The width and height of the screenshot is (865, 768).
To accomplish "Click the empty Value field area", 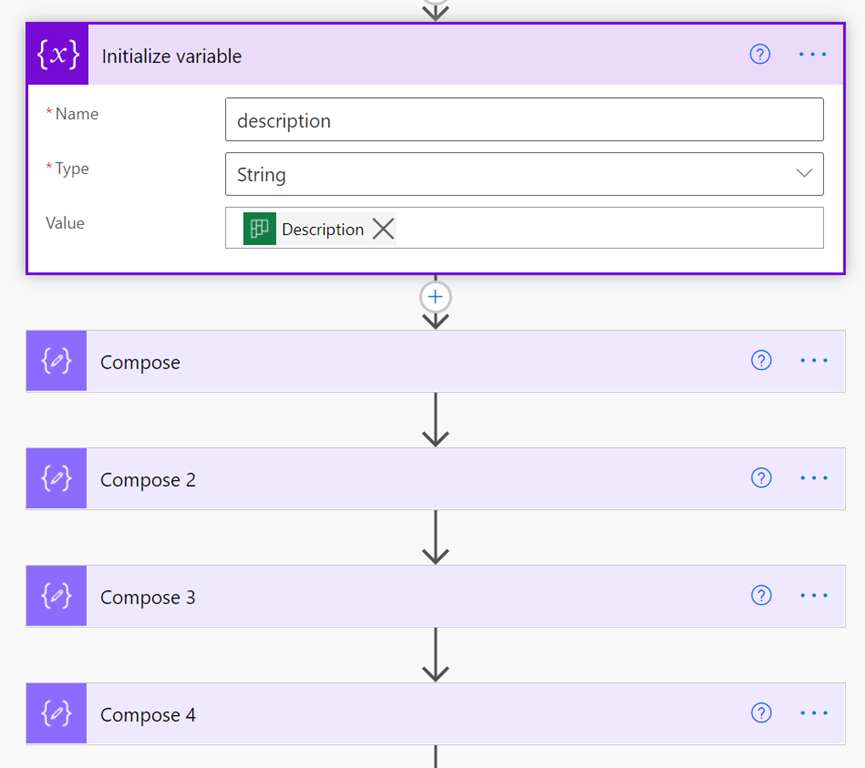I will coord(610,229).
